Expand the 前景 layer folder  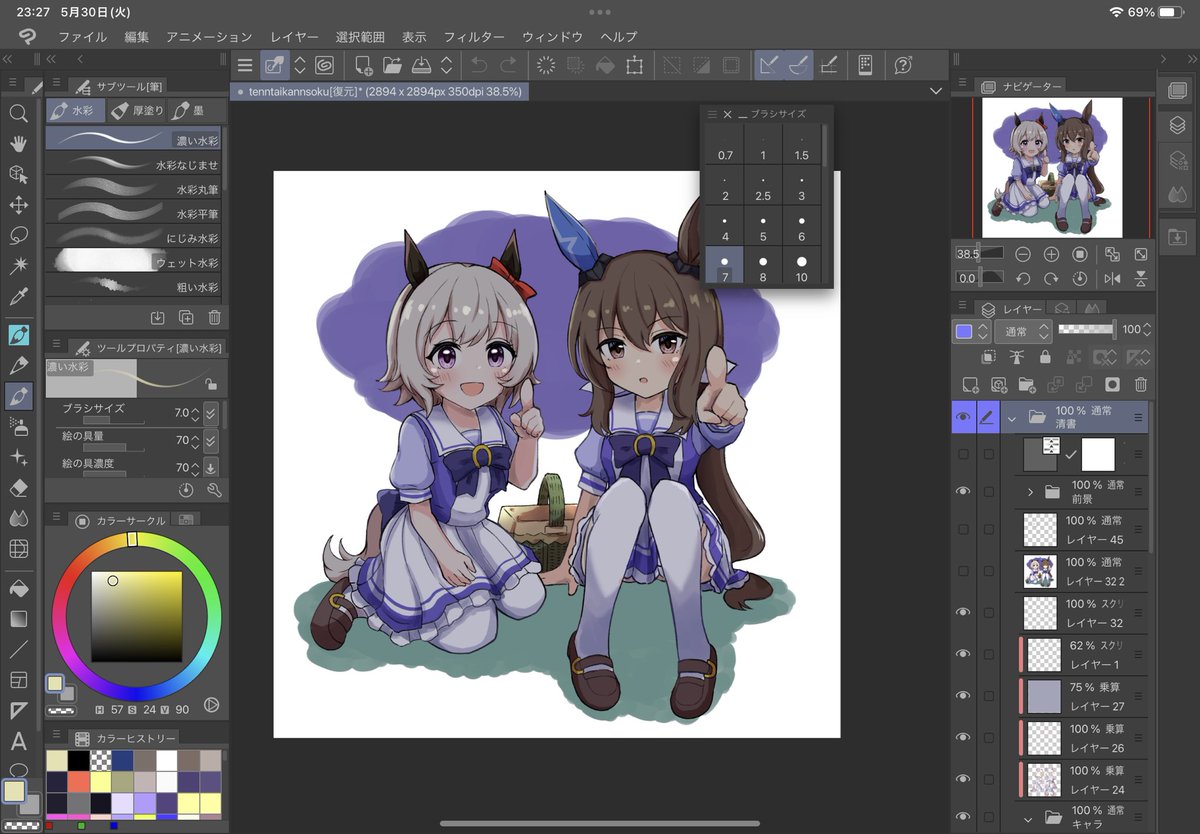coord(1030,492)
